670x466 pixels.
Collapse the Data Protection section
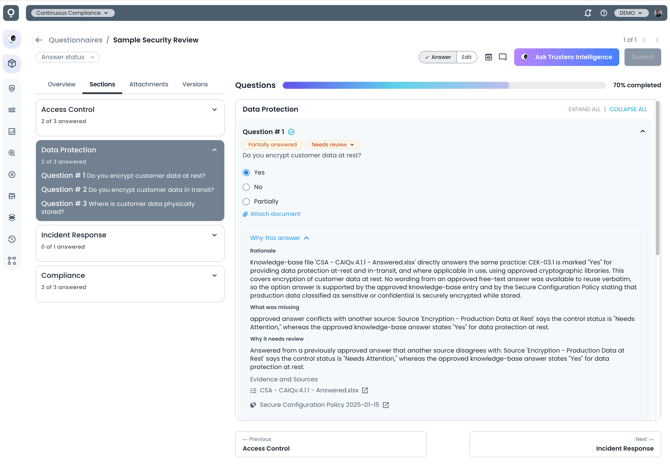[x=215, y=150]
